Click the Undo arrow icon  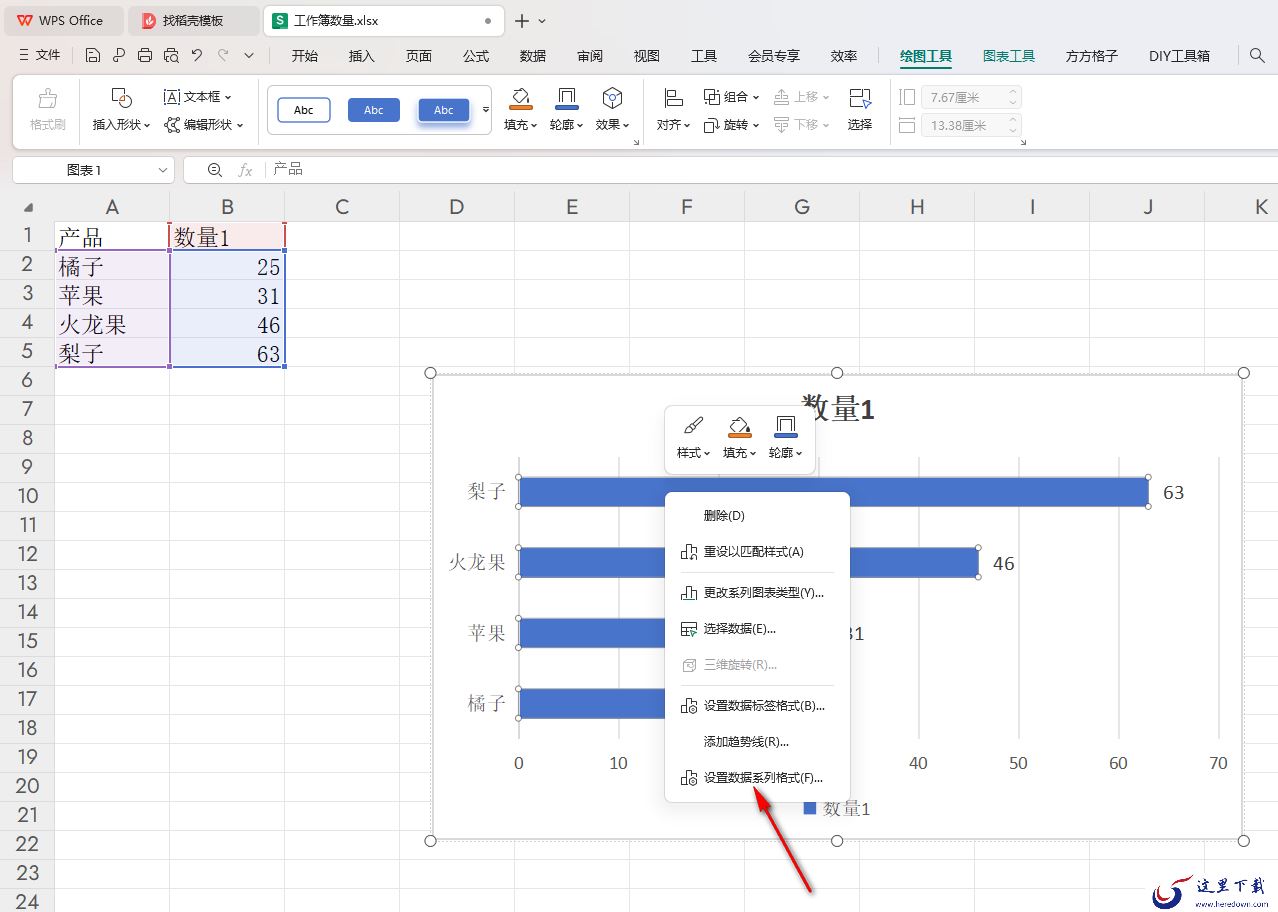(197, 56)
